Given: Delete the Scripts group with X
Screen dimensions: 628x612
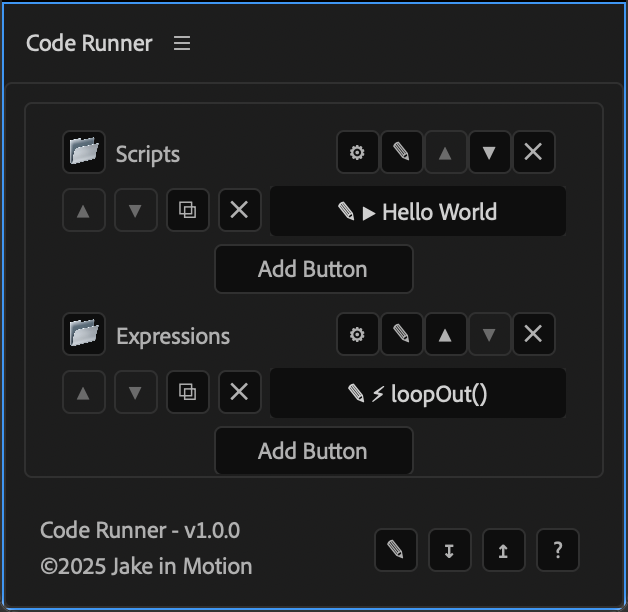Looking at the screenshot, I should click(533, 152).
